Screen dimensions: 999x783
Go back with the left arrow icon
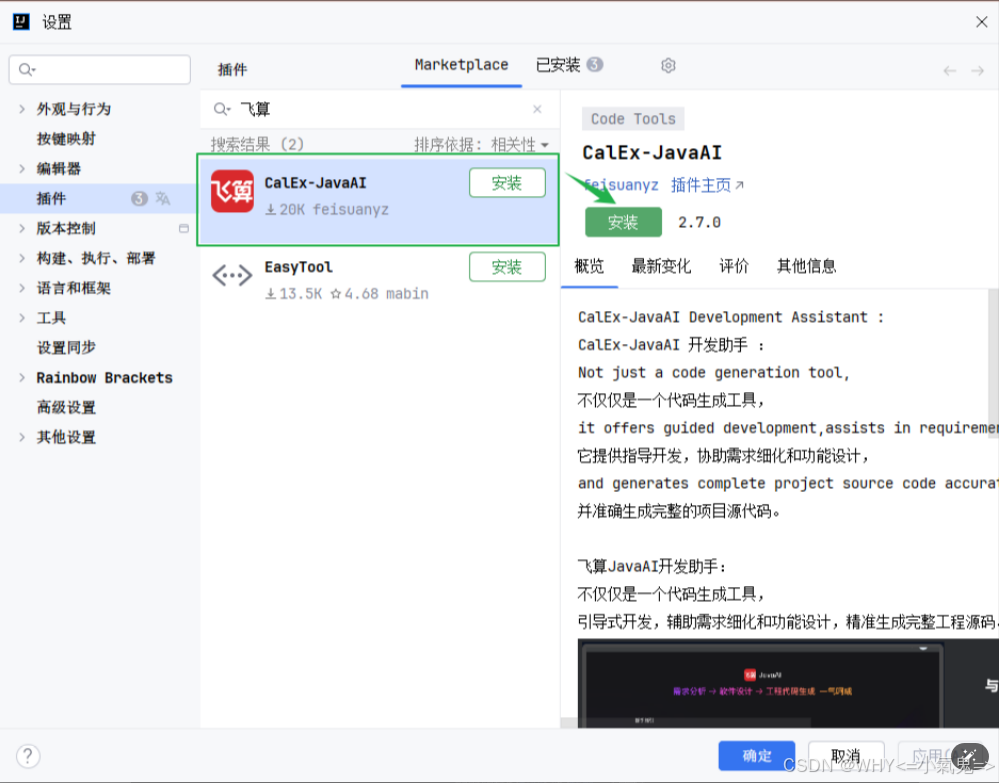pyautogui.click(x=949, y=70)
